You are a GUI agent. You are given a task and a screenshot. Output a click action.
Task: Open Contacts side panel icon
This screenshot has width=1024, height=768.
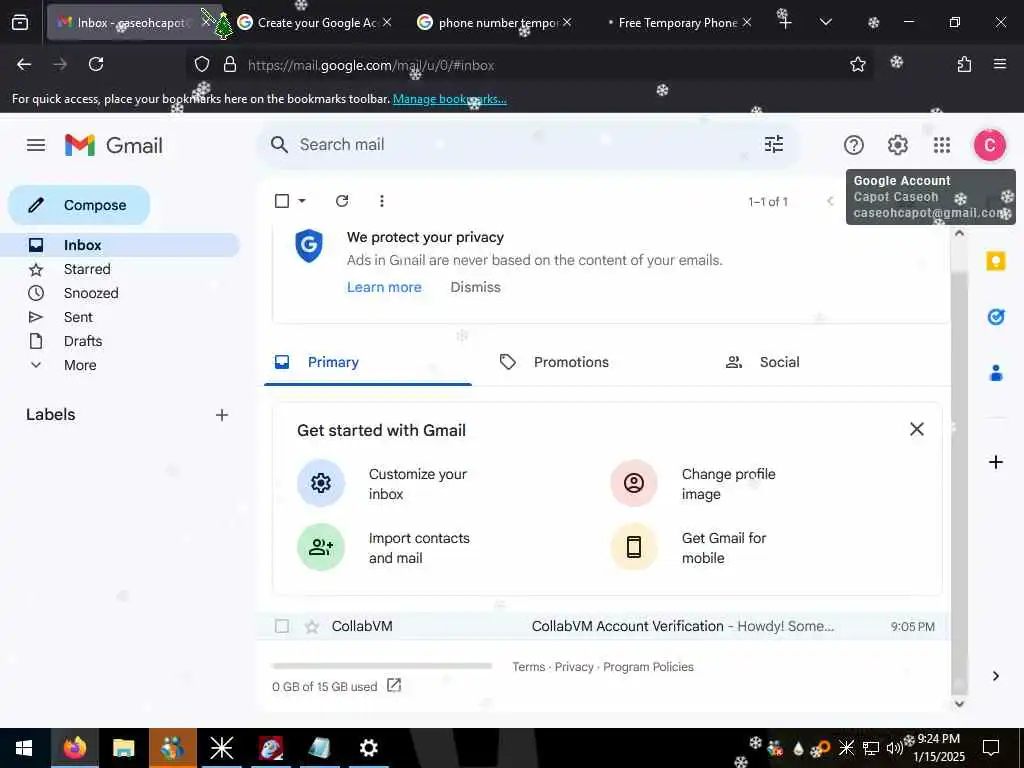(995, 373)
